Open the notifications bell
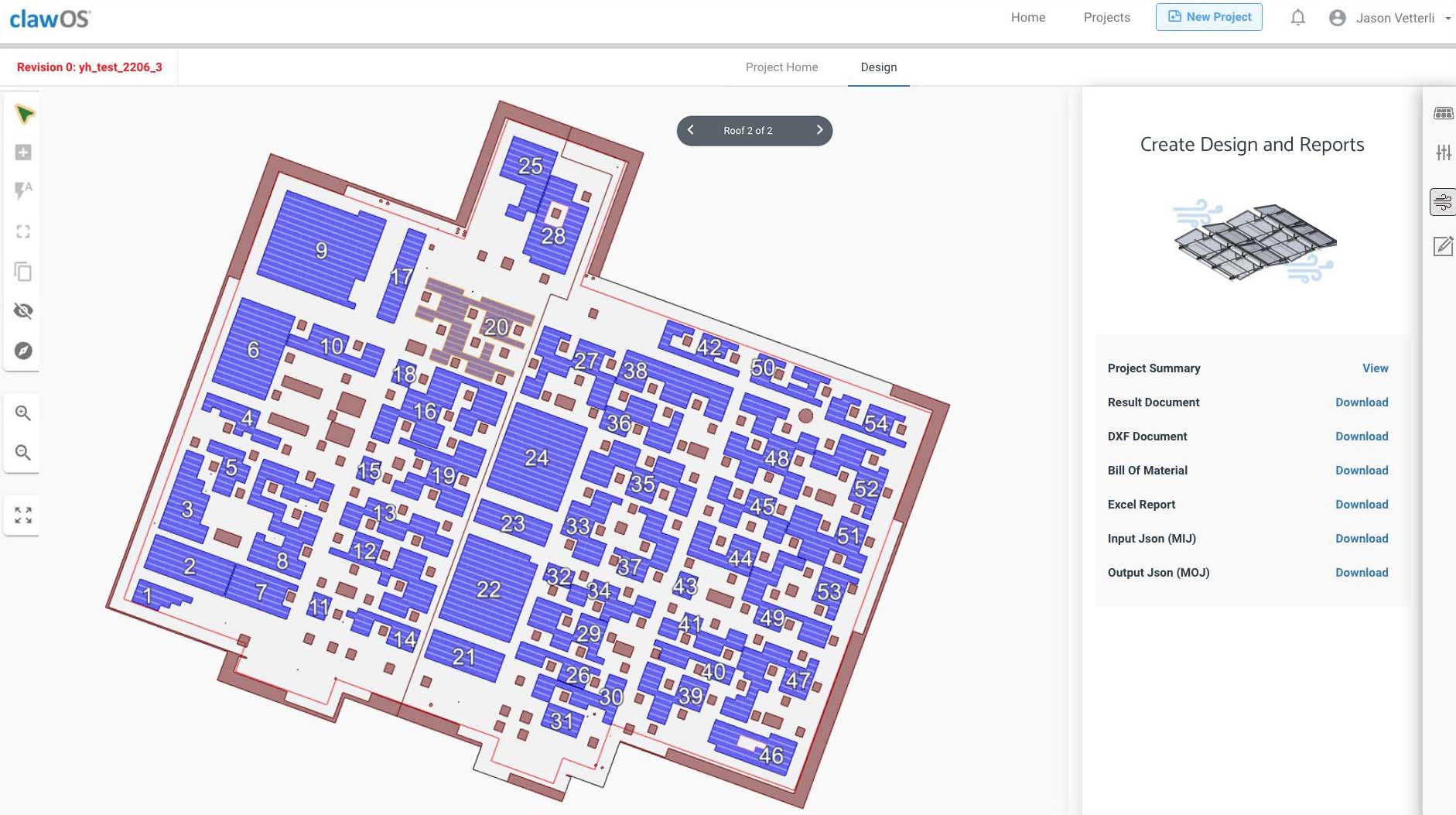The image size is (1456, 815). pos(1297,18)
